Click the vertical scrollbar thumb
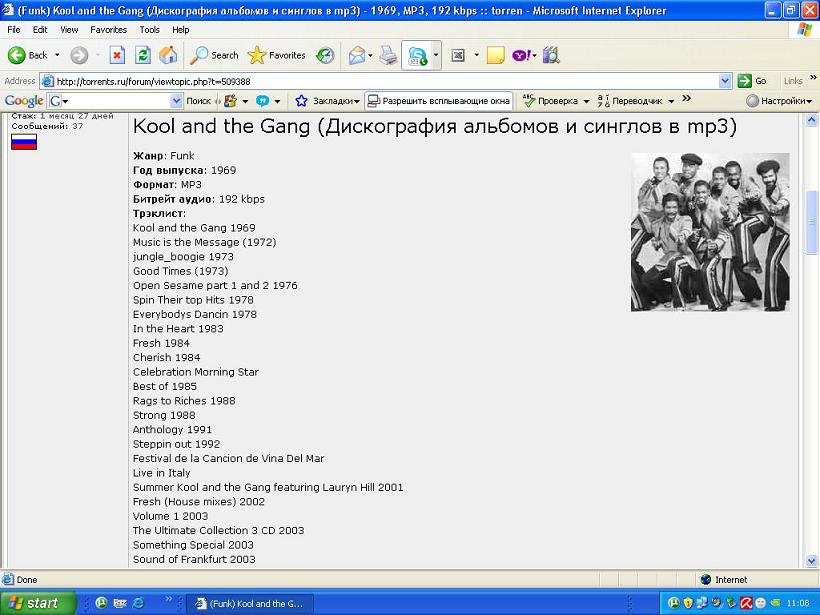This screenshot has height=615, width=820. click(812, 222)
